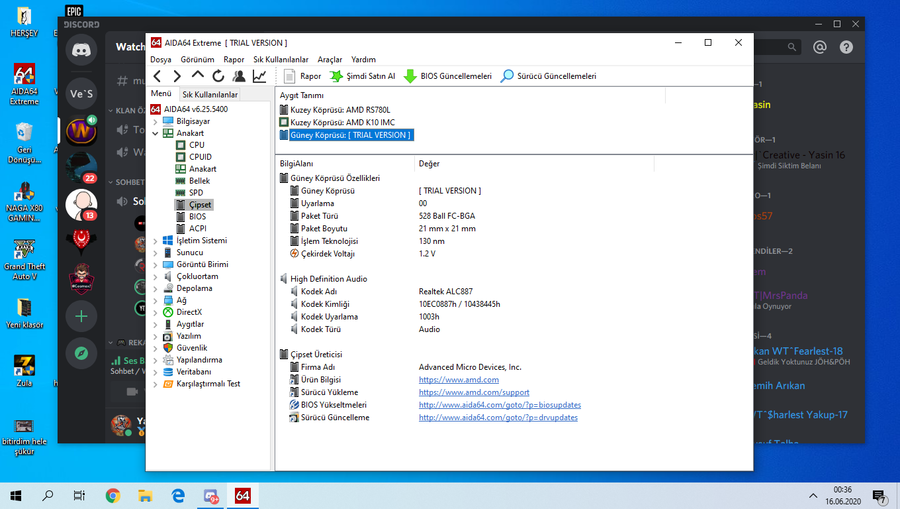Screen dimensions: 900x509
Task: Go back using the toolbar back arrow
Action: (157, 76)
